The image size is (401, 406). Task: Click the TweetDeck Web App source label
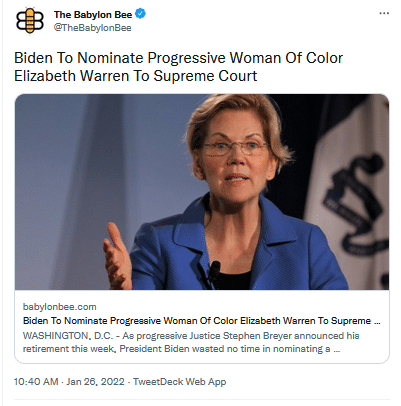[x=180, y=382]
